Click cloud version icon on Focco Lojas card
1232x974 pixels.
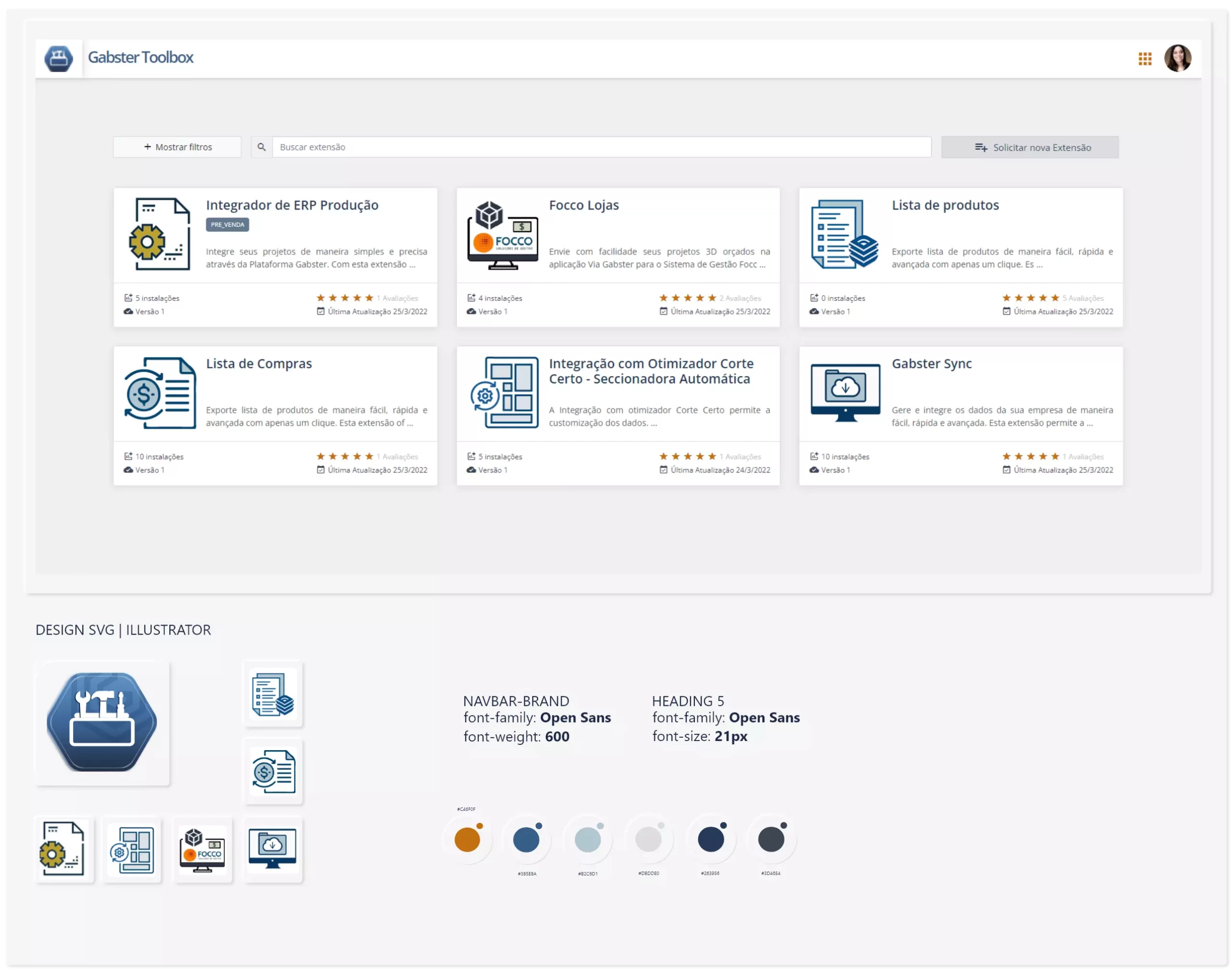[x=471, y=312]
